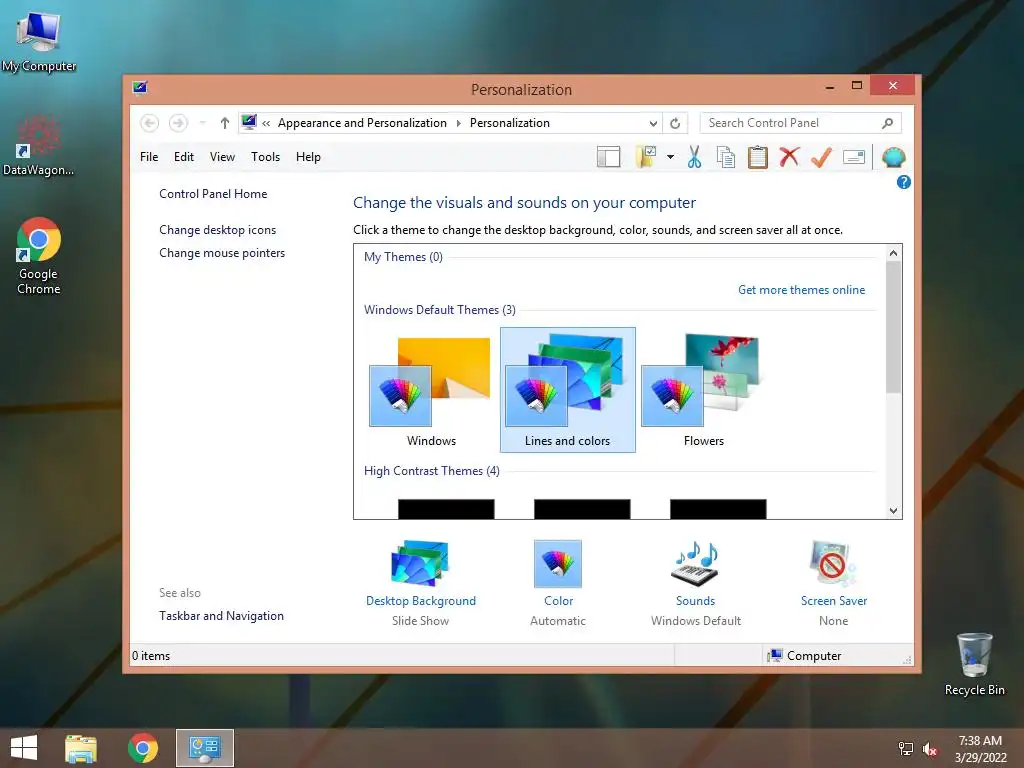Click the Personalization breadcrumb in address bar

(x=509, y=123)
